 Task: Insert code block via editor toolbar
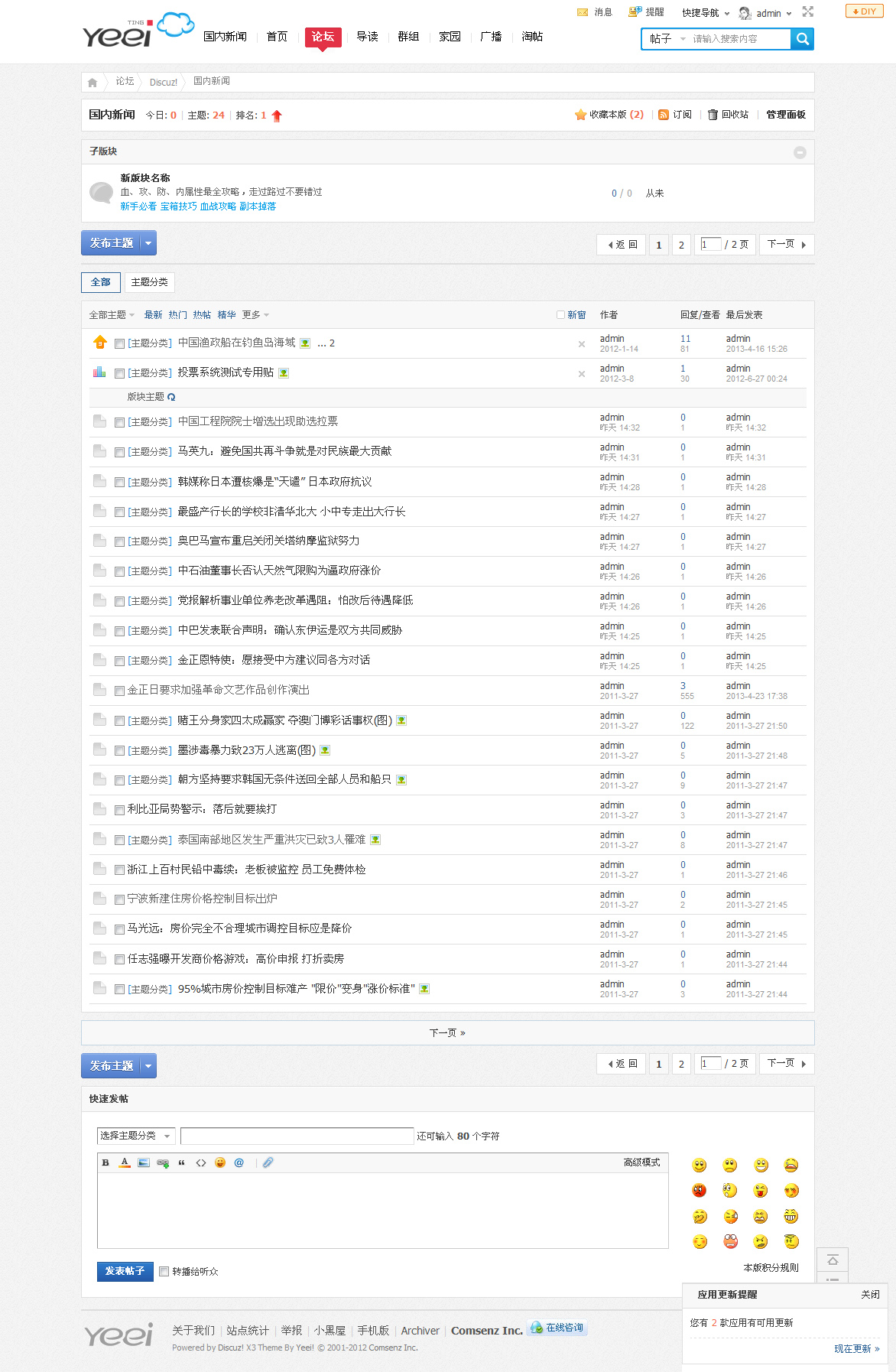pyautogui.click(x=201, y=1162)
